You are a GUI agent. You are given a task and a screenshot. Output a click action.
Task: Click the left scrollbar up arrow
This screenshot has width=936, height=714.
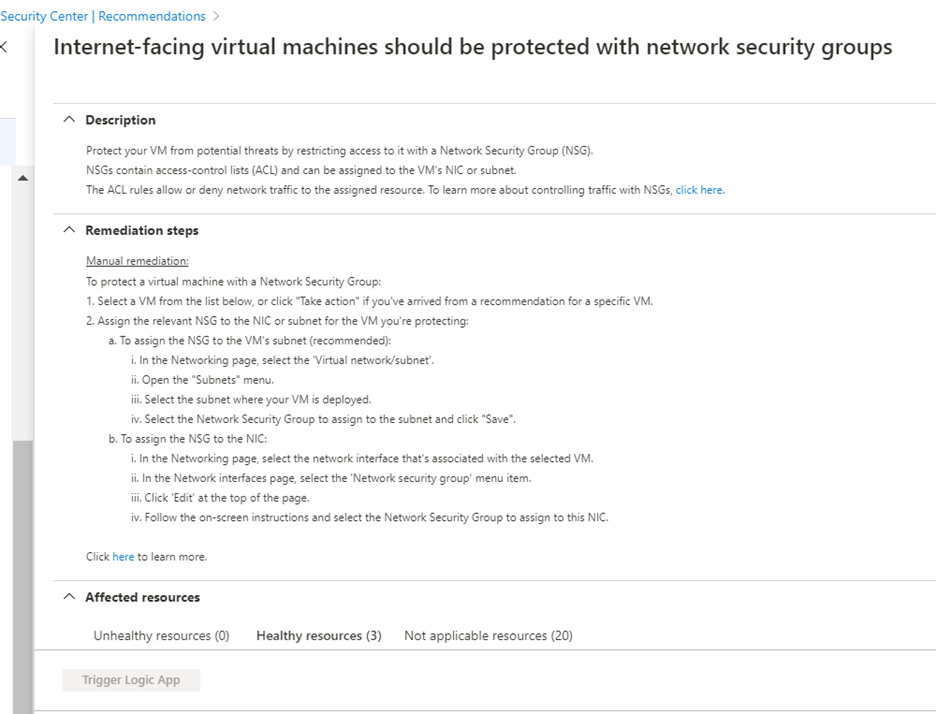[22, 178]
